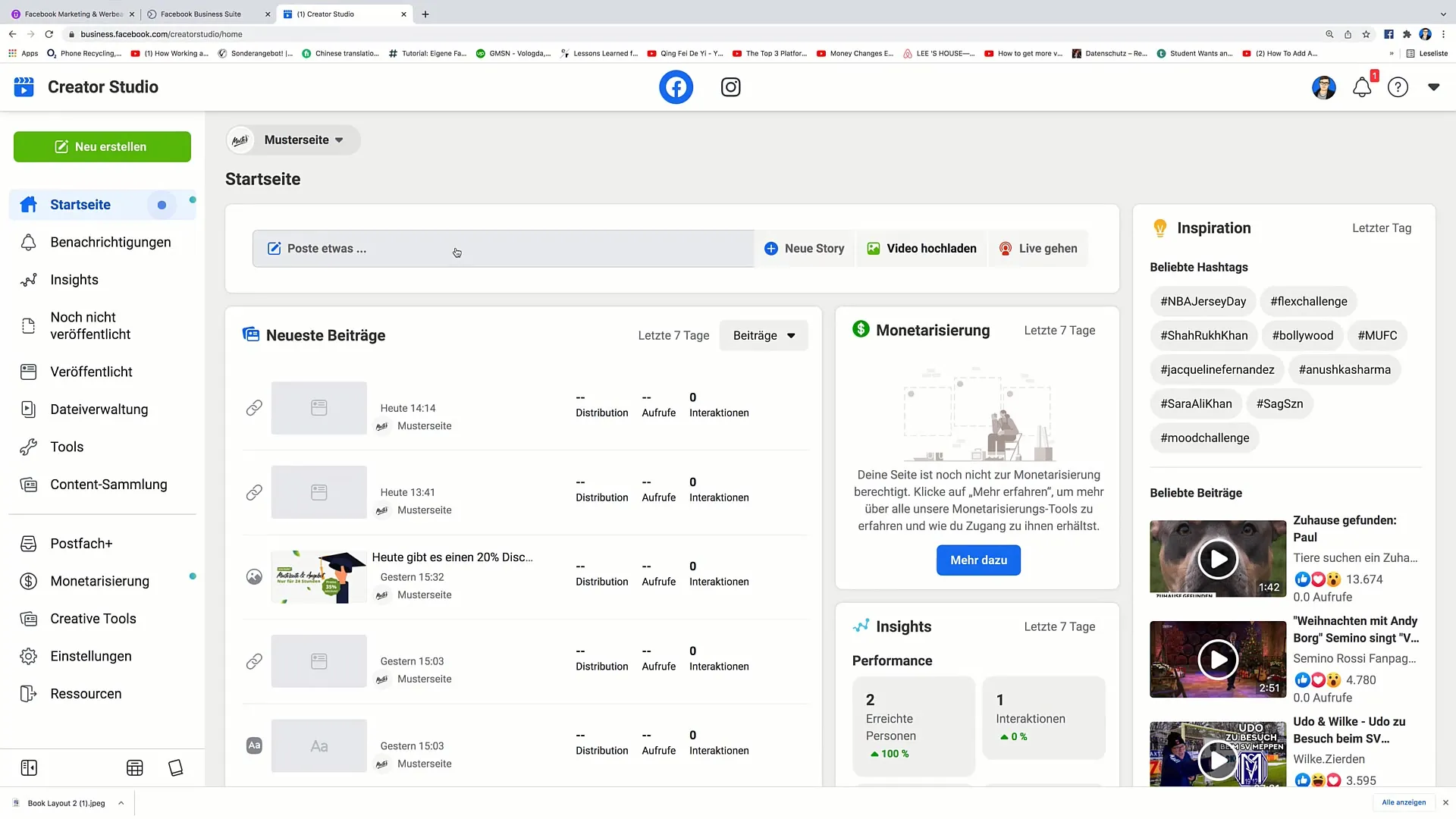Click the notebook icon in bottom sidebar

coord(175,768)
